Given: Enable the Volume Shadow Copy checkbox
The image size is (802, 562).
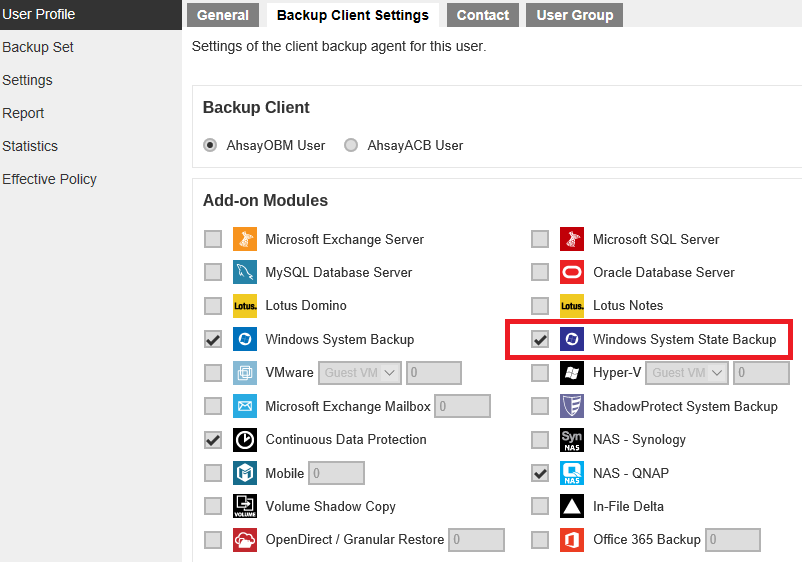Looking at the screenshot, I should tap(213, 506).
